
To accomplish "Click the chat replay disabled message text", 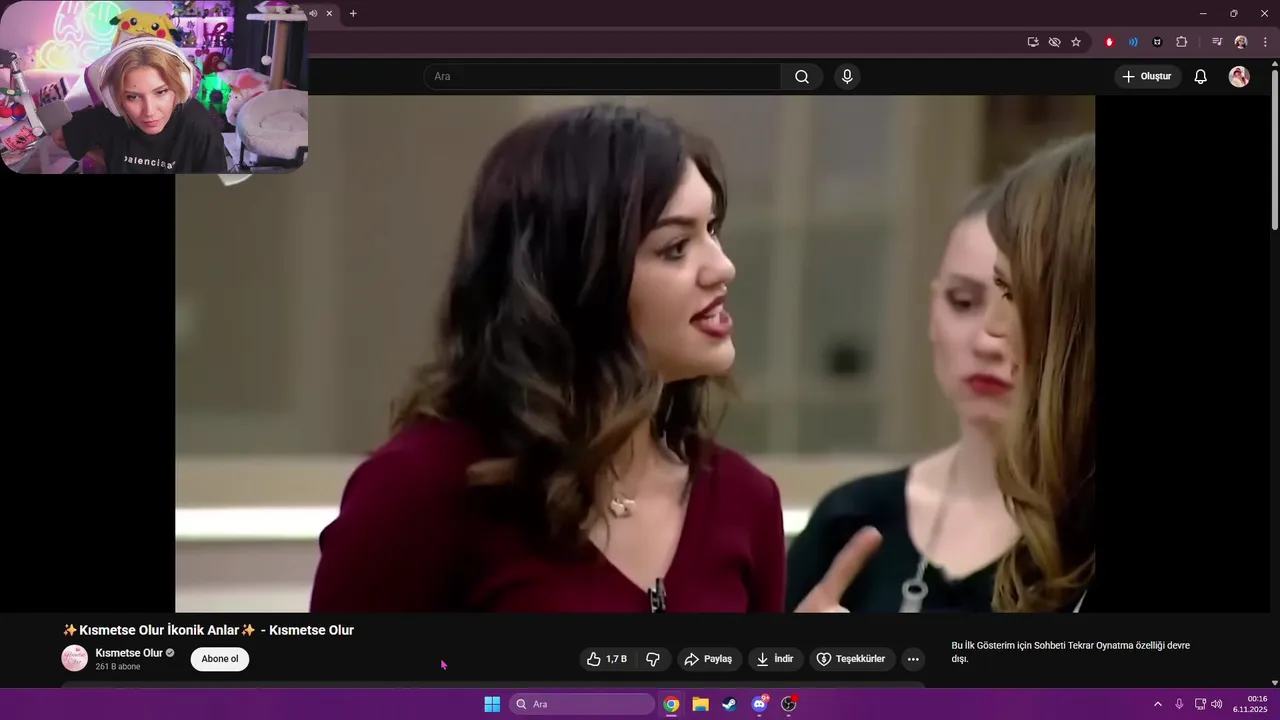I will coord(1070,652).
